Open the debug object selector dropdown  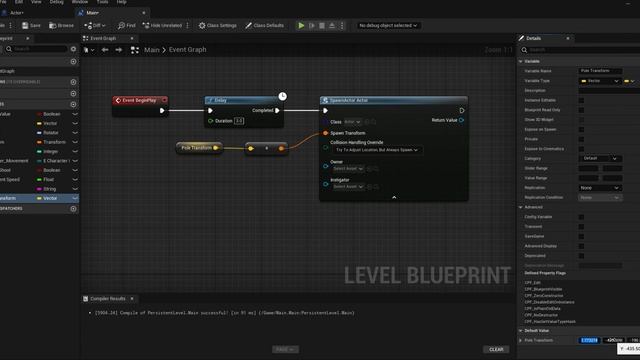pos(388,25)
